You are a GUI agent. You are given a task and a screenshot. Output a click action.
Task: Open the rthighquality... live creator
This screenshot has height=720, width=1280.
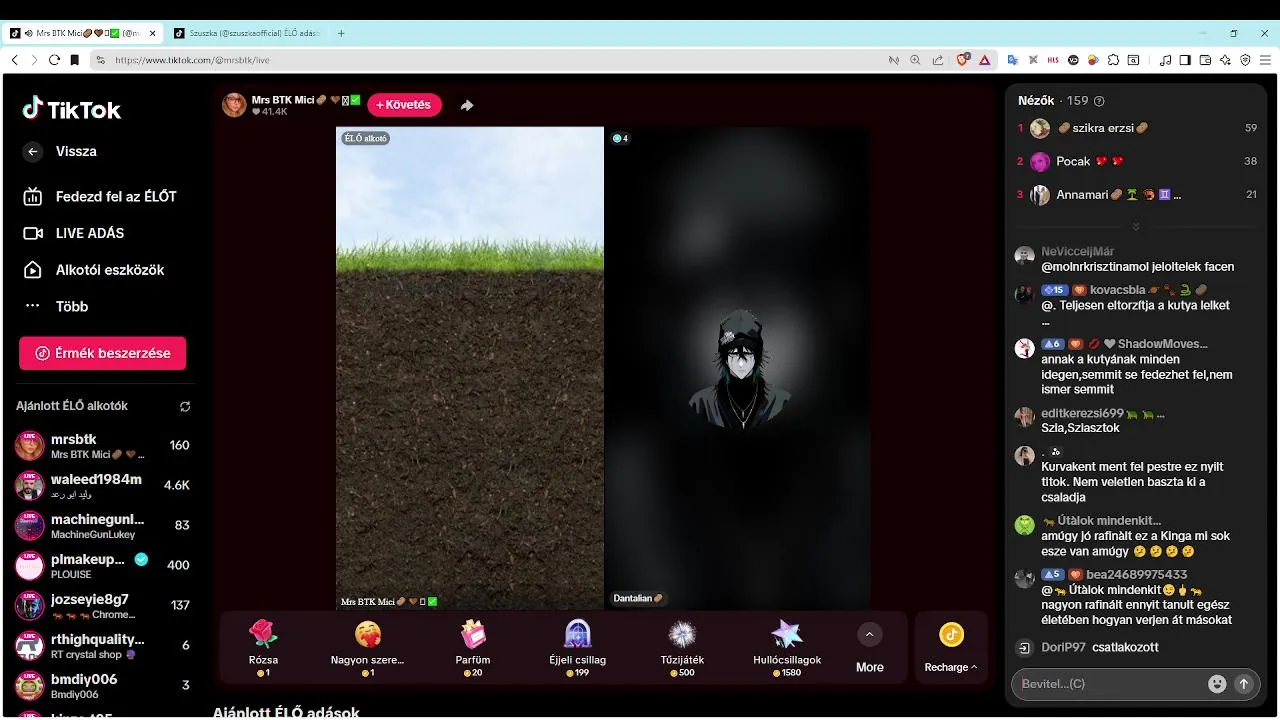tap(102, 646)
